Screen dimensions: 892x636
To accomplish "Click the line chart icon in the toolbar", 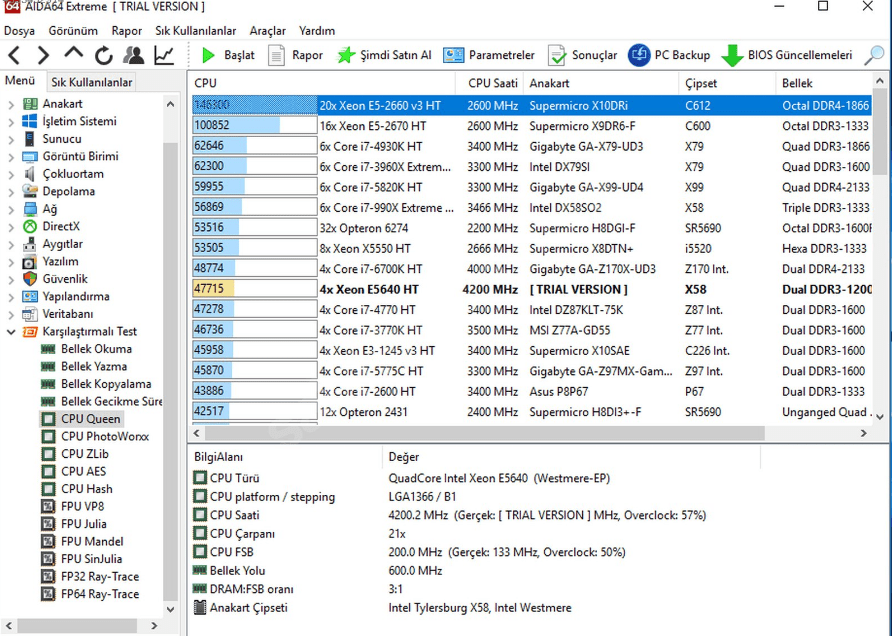I will pyautogui.click(x=165, y=55).
